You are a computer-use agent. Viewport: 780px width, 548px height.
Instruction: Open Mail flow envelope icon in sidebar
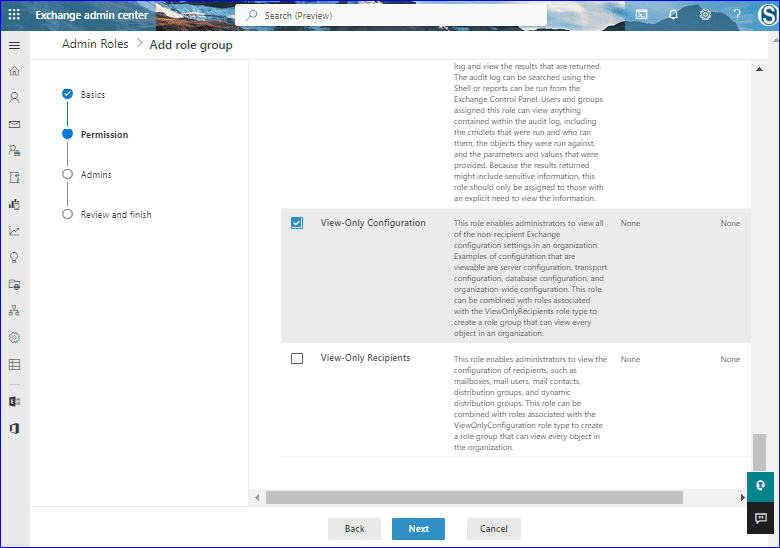(14, 124)
